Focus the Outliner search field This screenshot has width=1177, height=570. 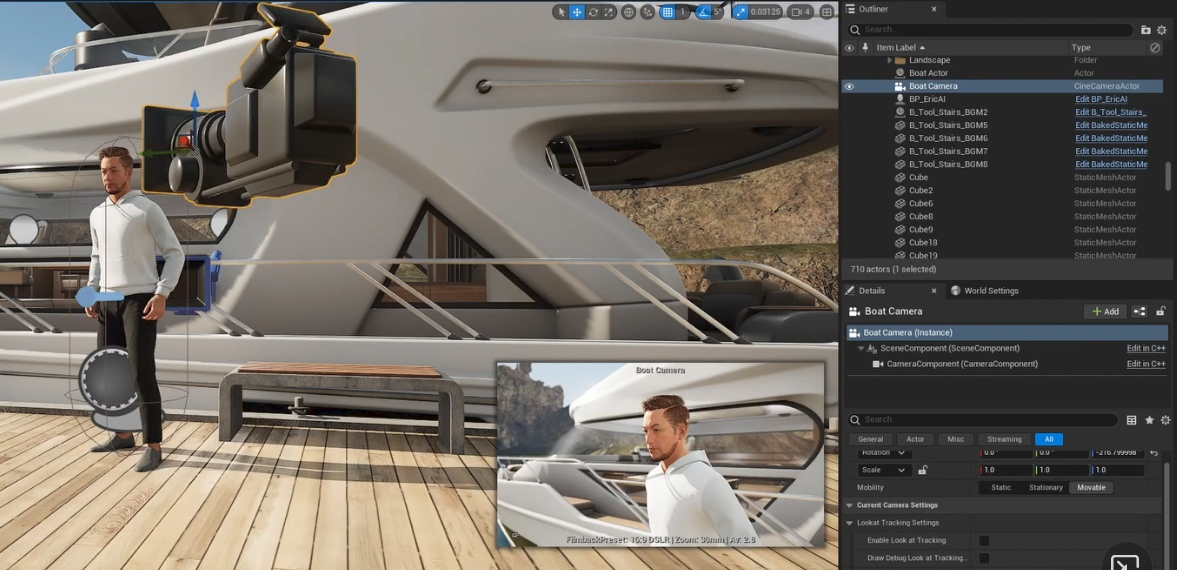(x=991, y=30)
